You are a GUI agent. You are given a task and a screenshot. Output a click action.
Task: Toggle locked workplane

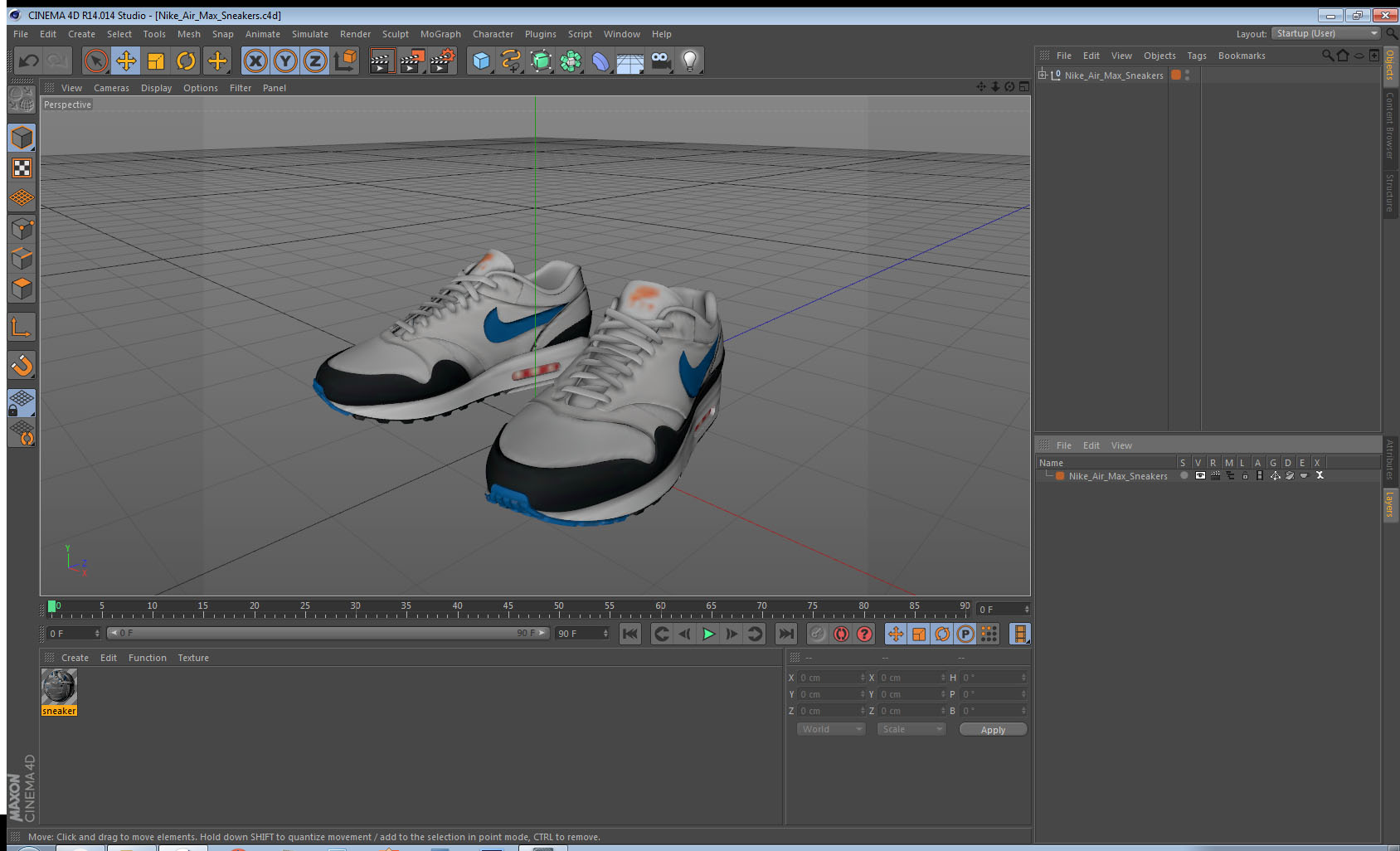pyautogui.click(x=22, y=402)
